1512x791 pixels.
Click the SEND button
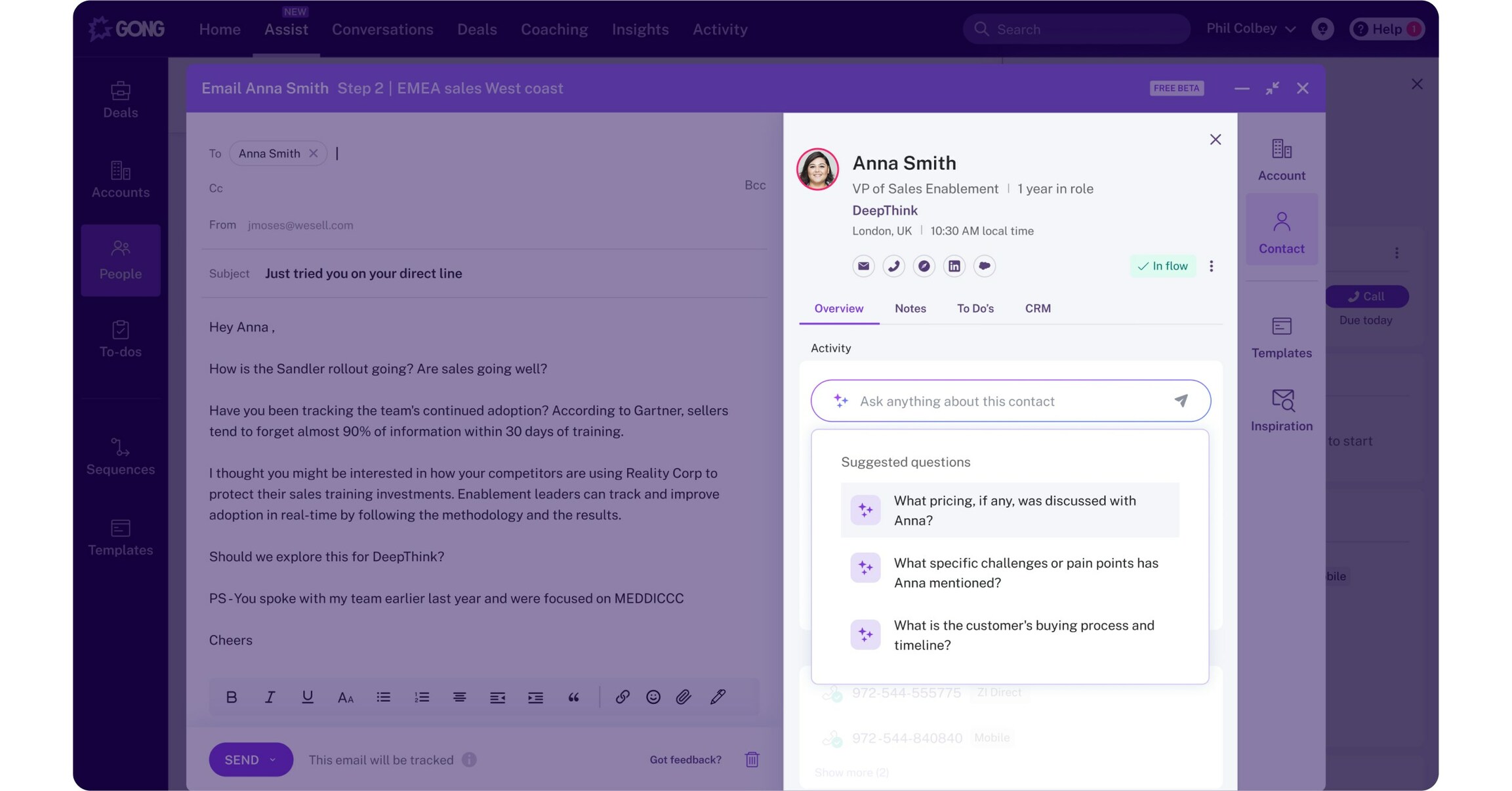pyautogui.click(x=243, y=760)
